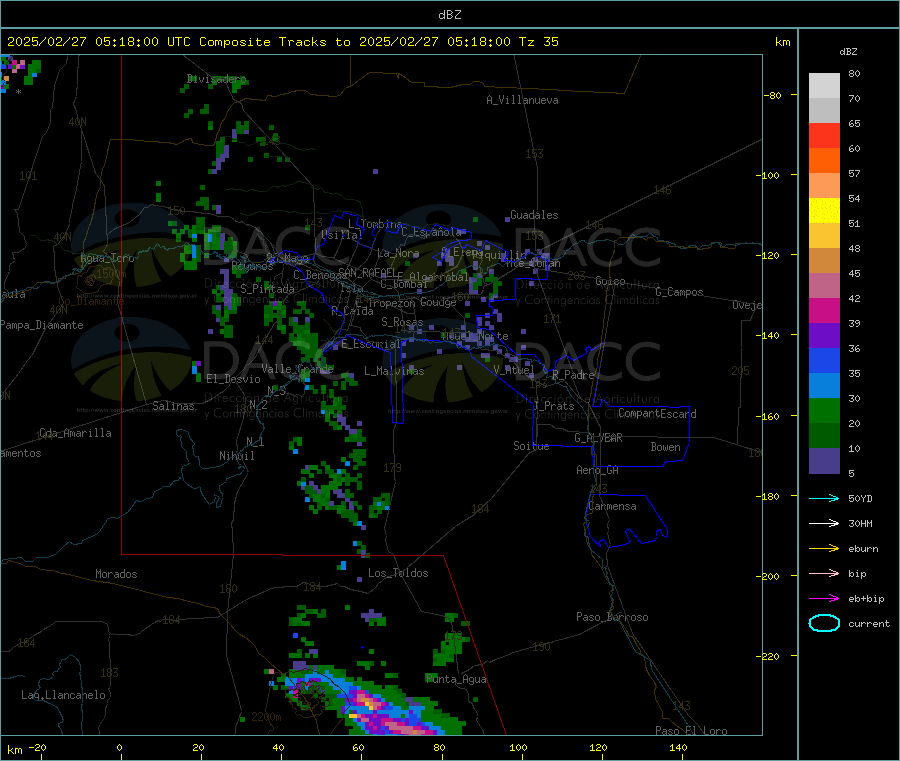The image size is (900, 761).
Task: Click the A_Villanueva map label
Action: [x=522, y=100]
